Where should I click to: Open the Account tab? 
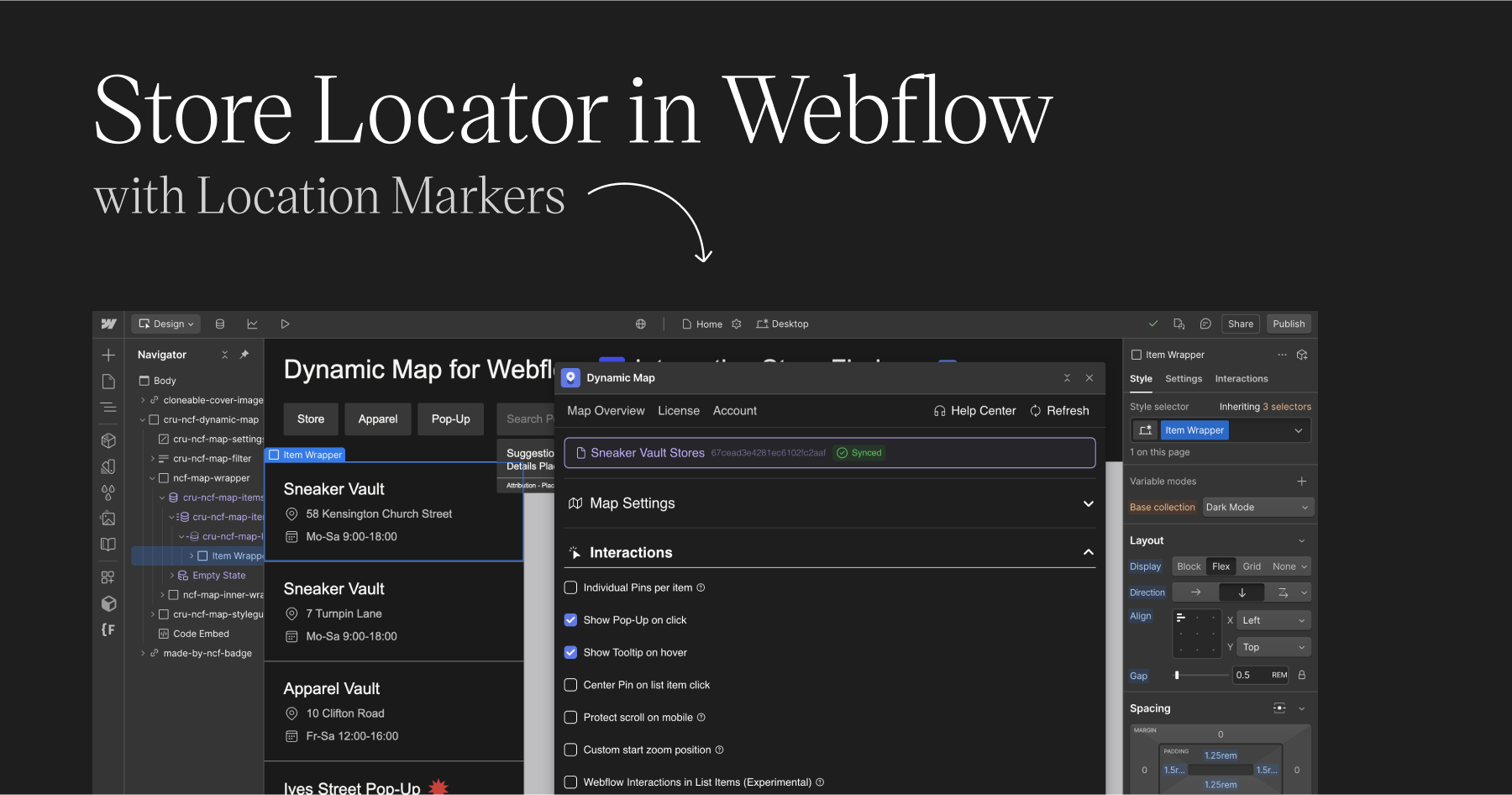click(735, 411)
